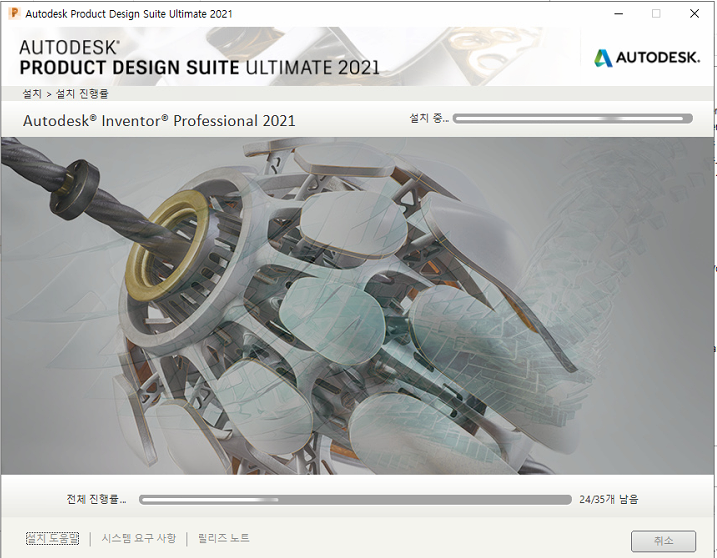Screen dimensions: 717x558
Task: Click the Autodesk logo at top right
Action: (x=647, y=58)
